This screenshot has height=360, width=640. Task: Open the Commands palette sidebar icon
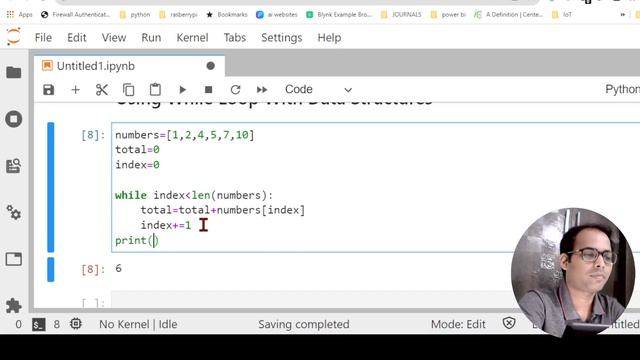click(x=14, y=166)
